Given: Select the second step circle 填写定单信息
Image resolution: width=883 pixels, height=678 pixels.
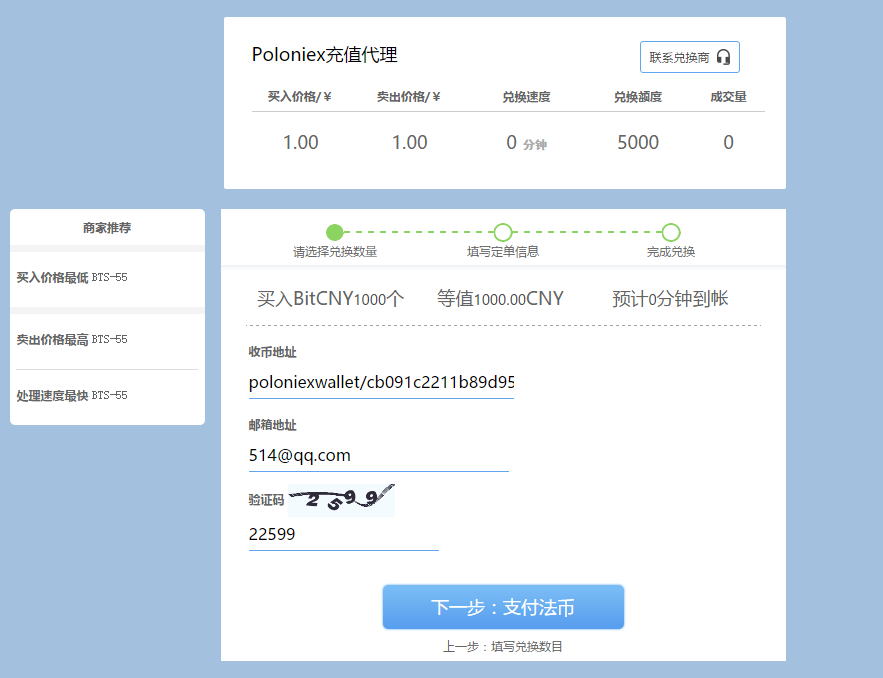Looking at the screenshot, I should [x=503, y=232].
